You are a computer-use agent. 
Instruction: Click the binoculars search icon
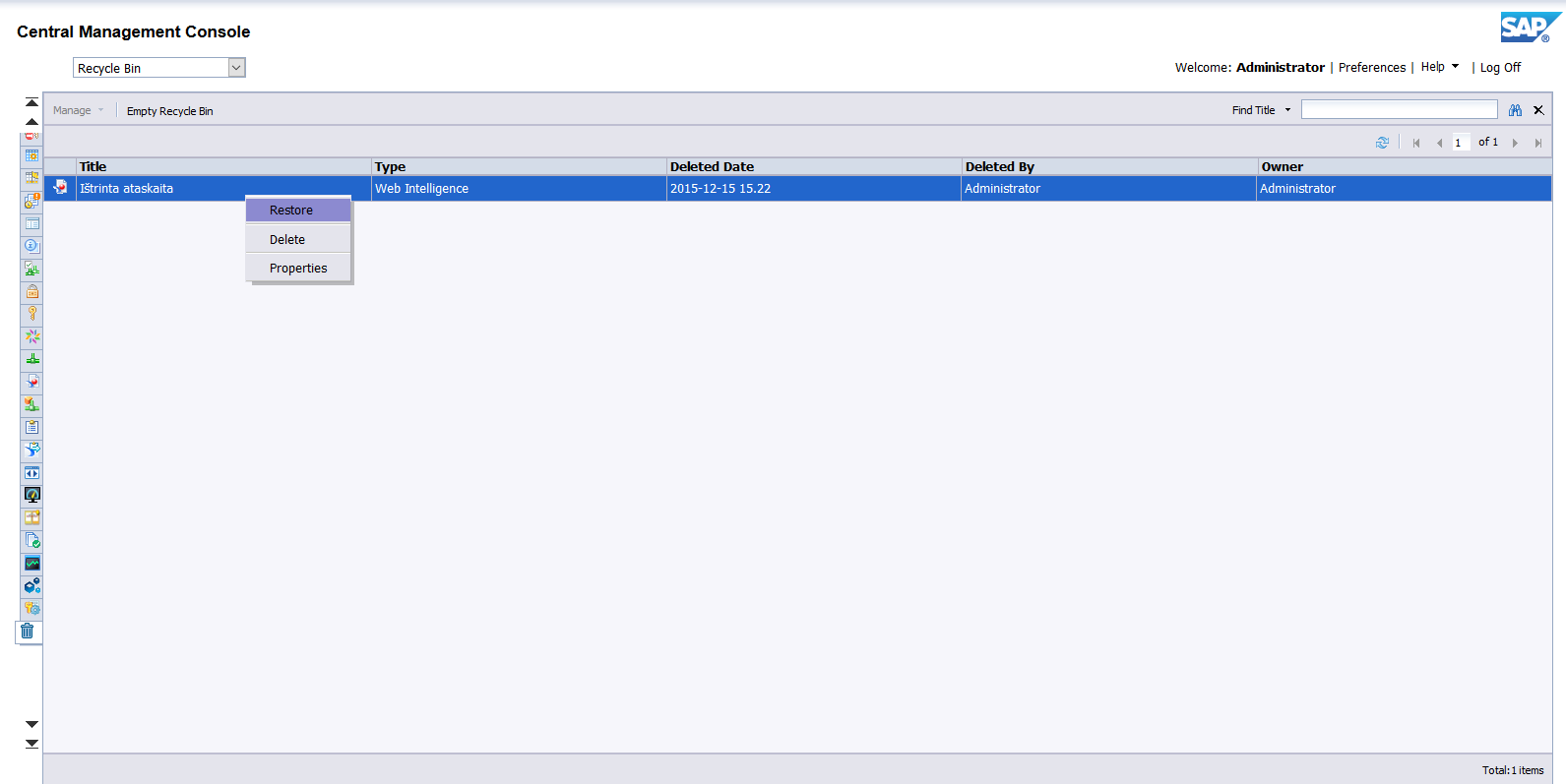(1515, 110)
